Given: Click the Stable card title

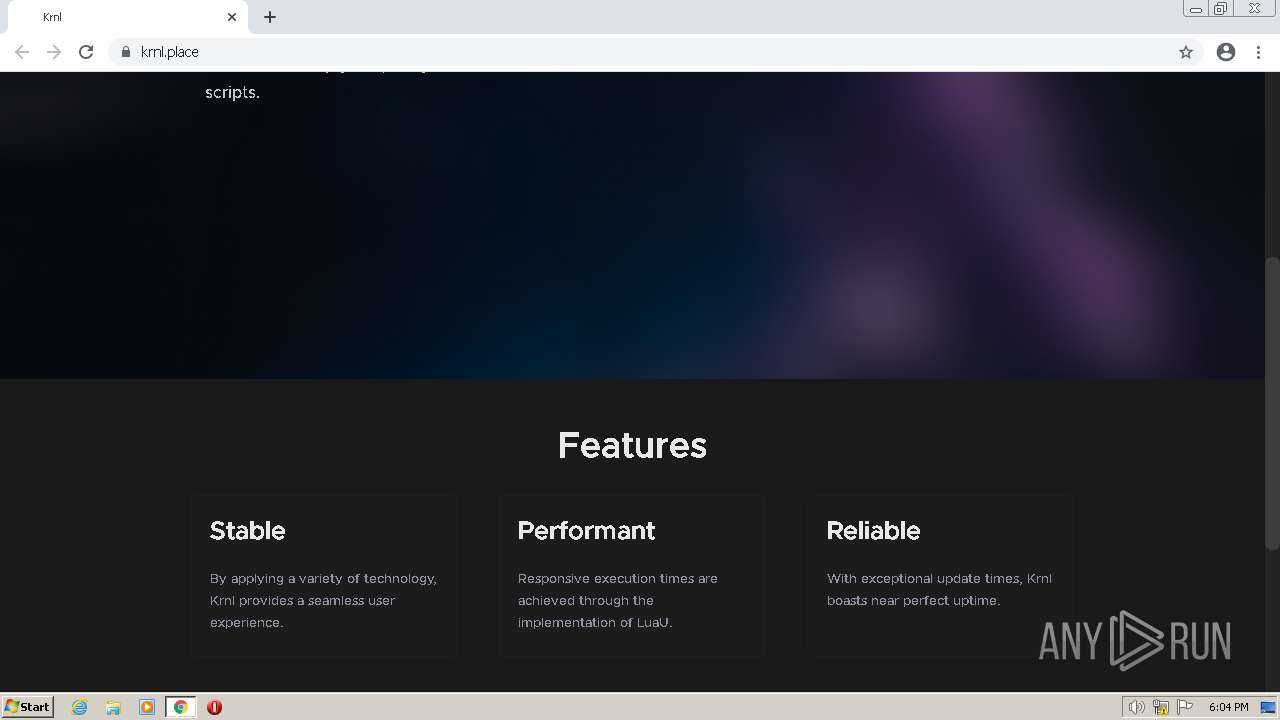Looking at the screenshot, I should click(248, 531).
